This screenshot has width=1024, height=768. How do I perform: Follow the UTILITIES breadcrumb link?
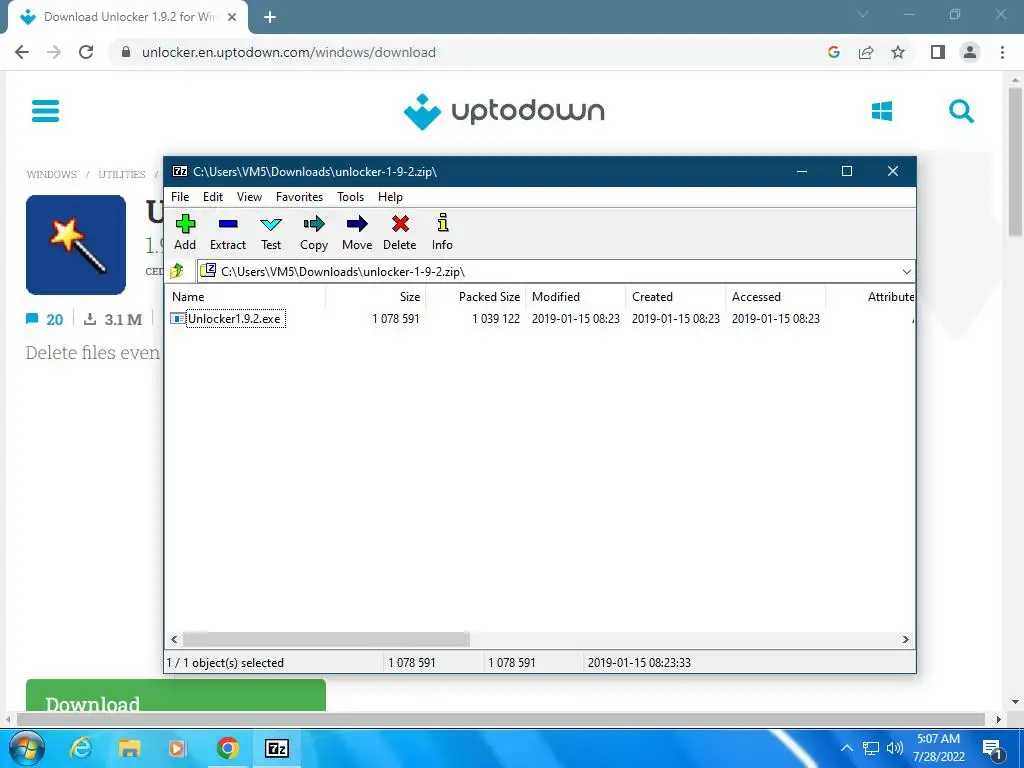(x=121, y=174)
